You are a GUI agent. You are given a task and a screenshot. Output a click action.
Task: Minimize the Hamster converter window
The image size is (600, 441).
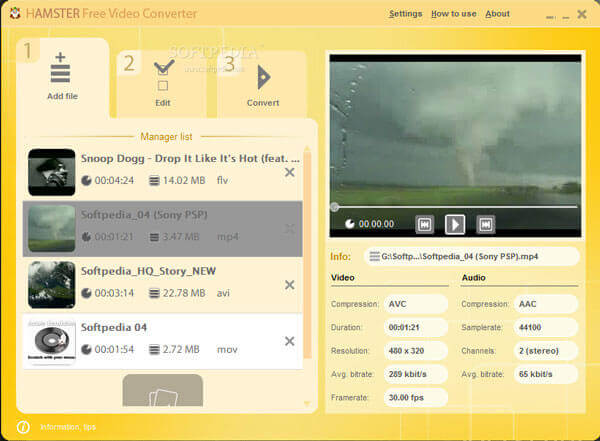[x=566, y=17]
